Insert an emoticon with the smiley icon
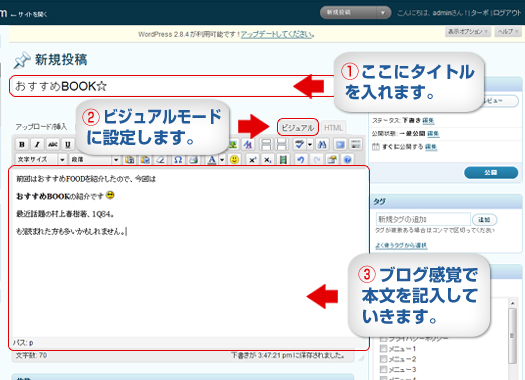 click(x=234, y=159)
